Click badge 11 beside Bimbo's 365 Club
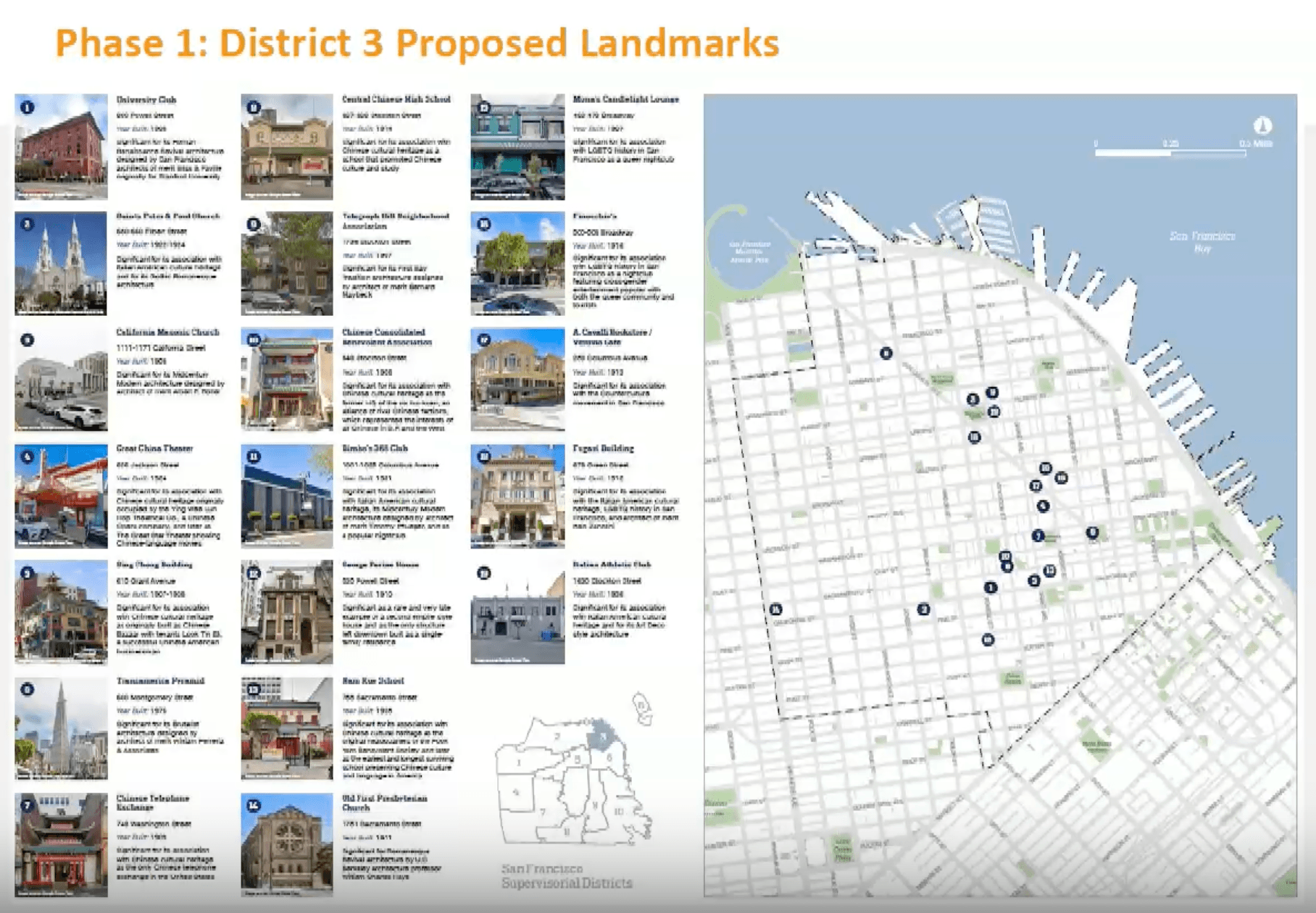The width and height of the screenshot is (1316, 913). pyautogui.click(x=252, y=455)
